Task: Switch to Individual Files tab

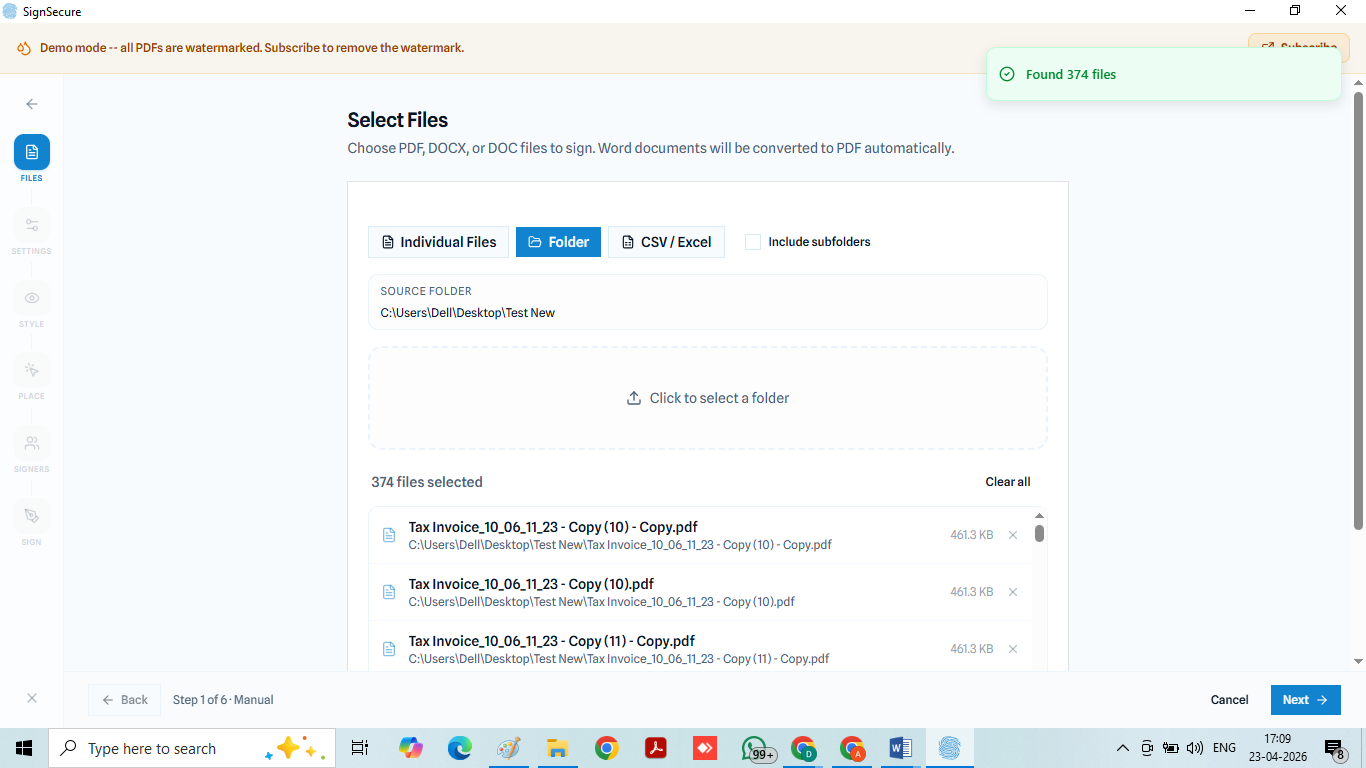Action: point(438,242)
